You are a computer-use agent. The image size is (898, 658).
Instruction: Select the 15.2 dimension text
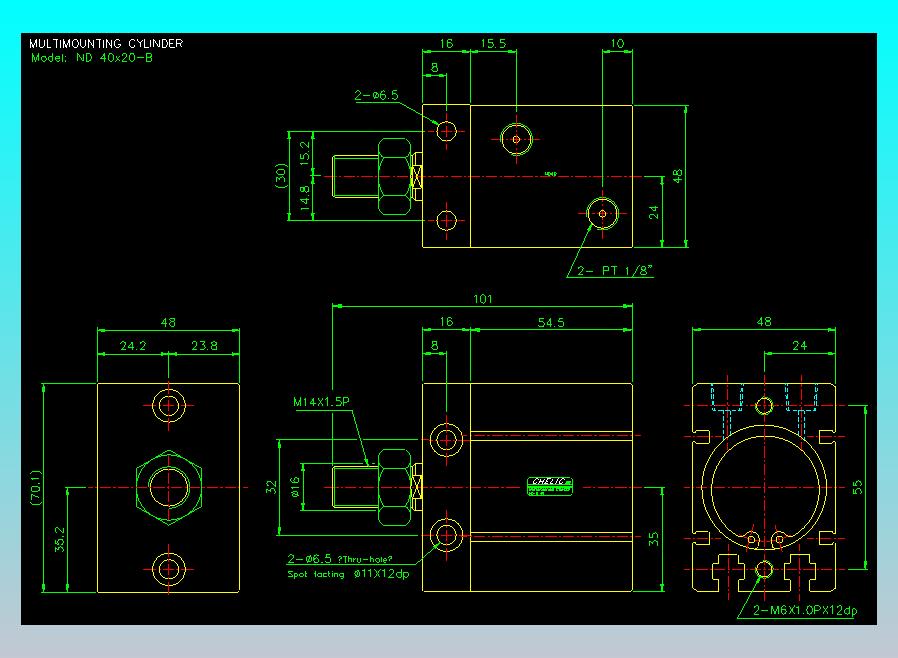(305, 153)
